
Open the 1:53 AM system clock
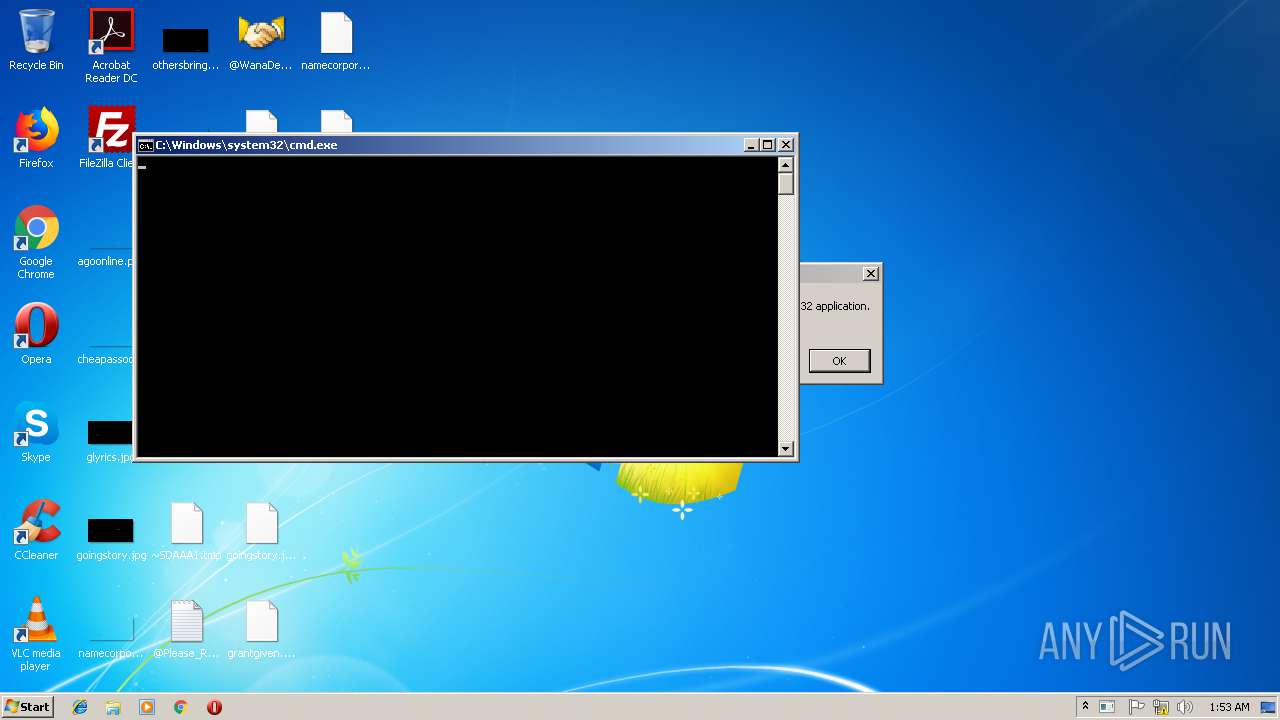1229,707
